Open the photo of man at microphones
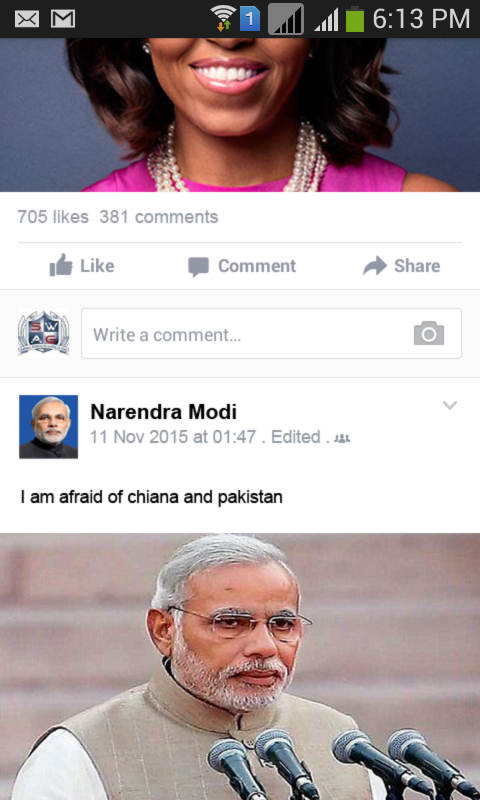The image size is (480, 800). 240,666
